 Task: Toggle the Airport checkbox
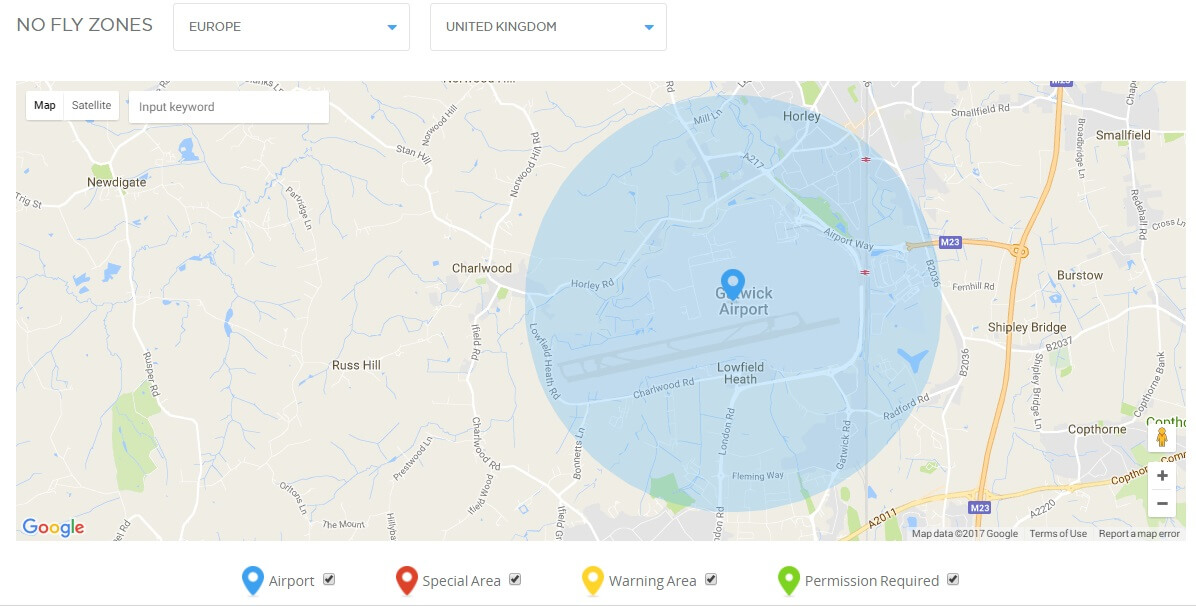tap(329, 579)
